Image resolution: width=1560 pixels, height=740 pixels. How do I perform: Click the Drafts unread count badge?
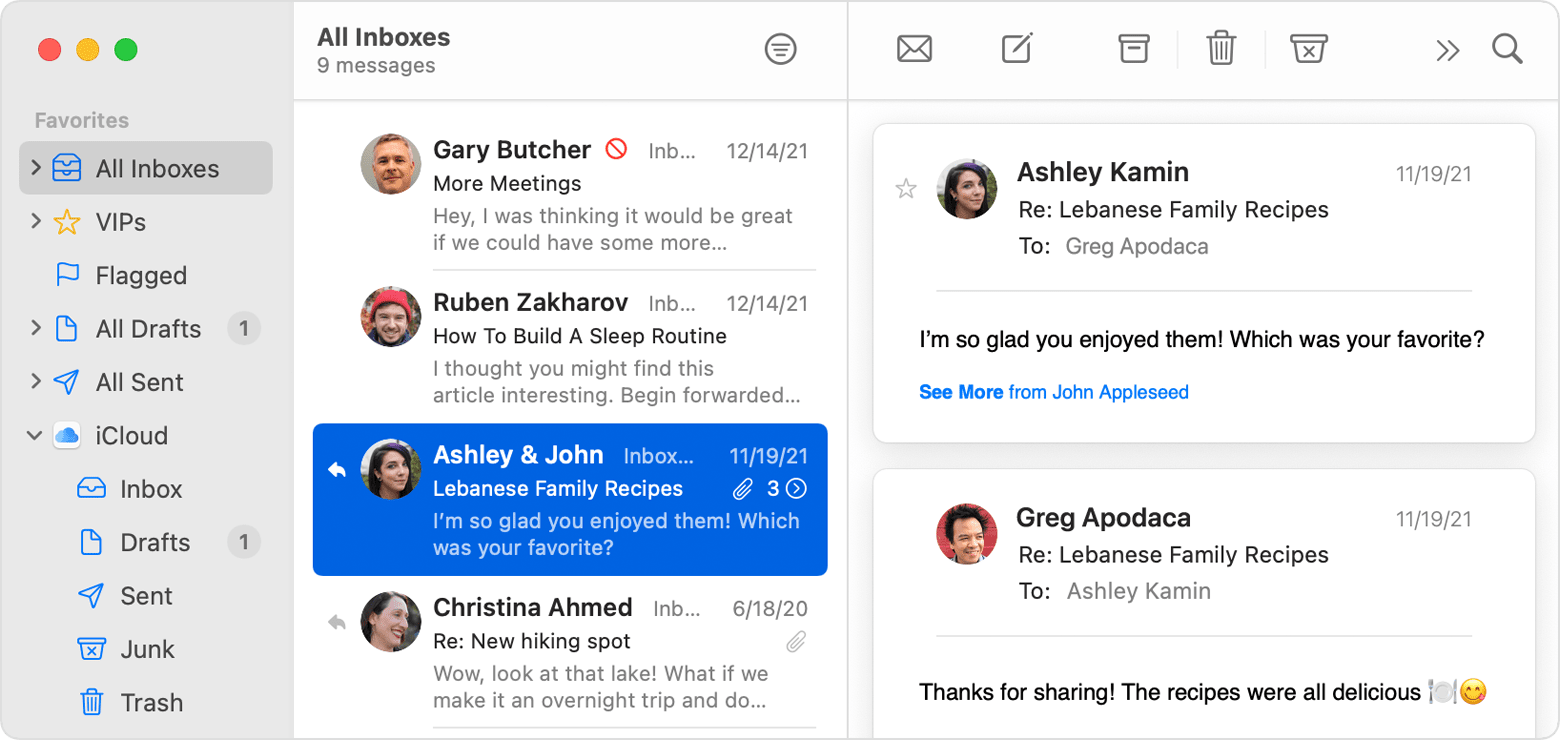point(244,542)
